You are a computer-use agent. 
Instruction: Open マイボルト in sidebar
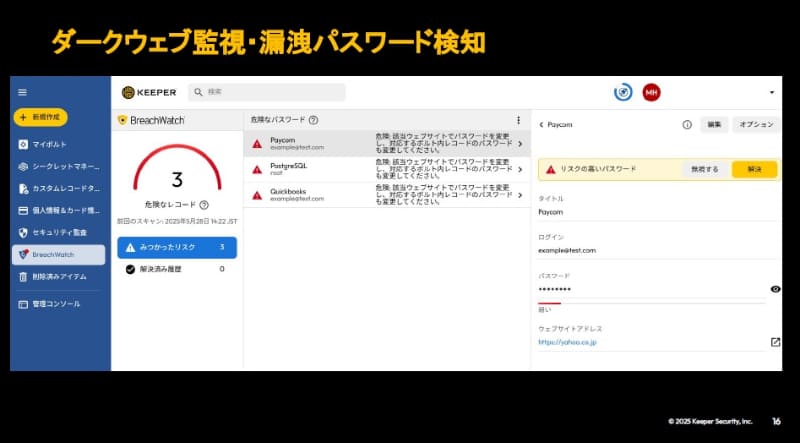[49, 144]
